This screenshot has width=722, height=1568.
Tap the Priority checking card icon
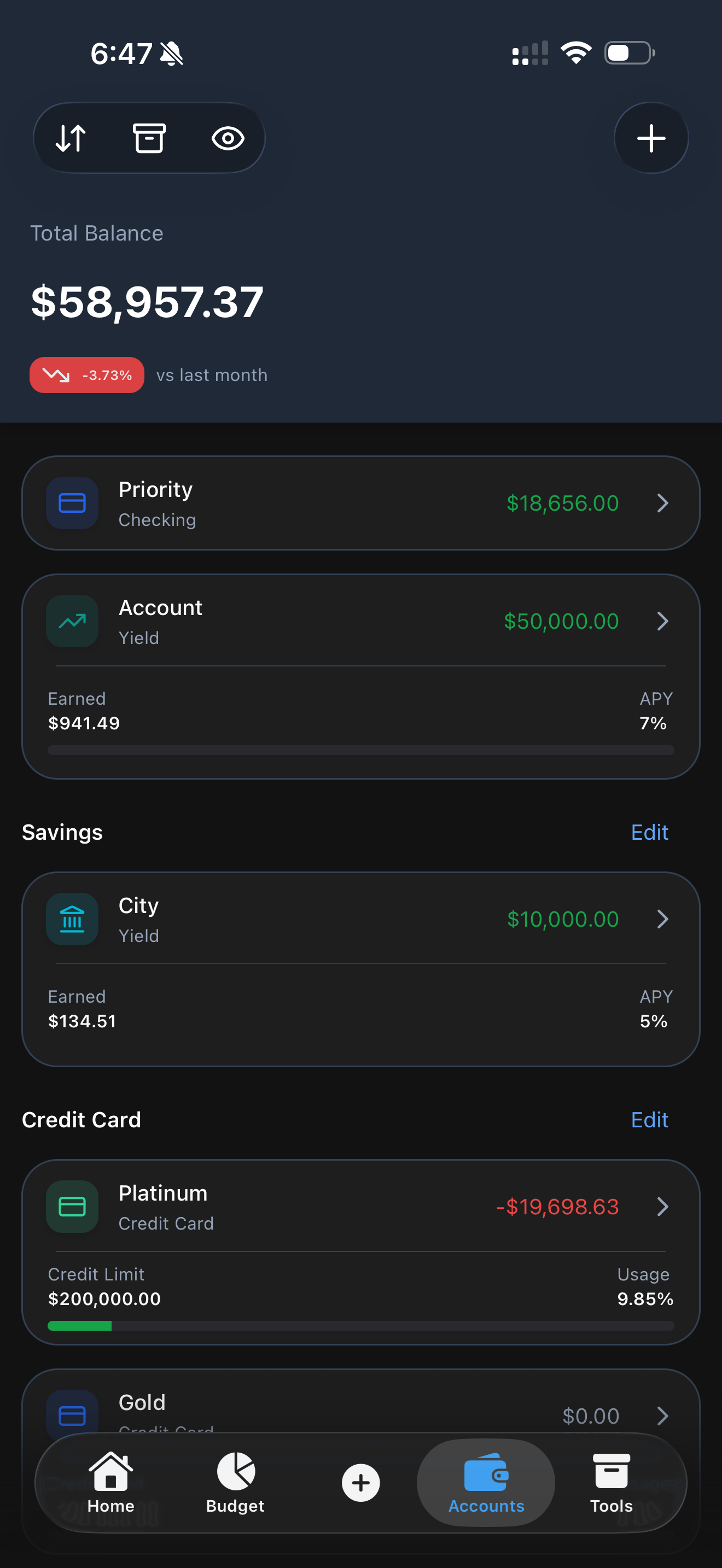(x=72, y=503)
